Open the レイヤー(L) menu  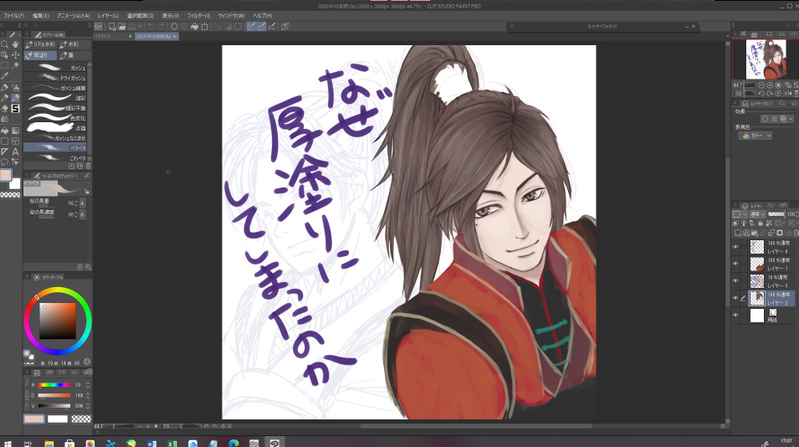pos(108,16)
